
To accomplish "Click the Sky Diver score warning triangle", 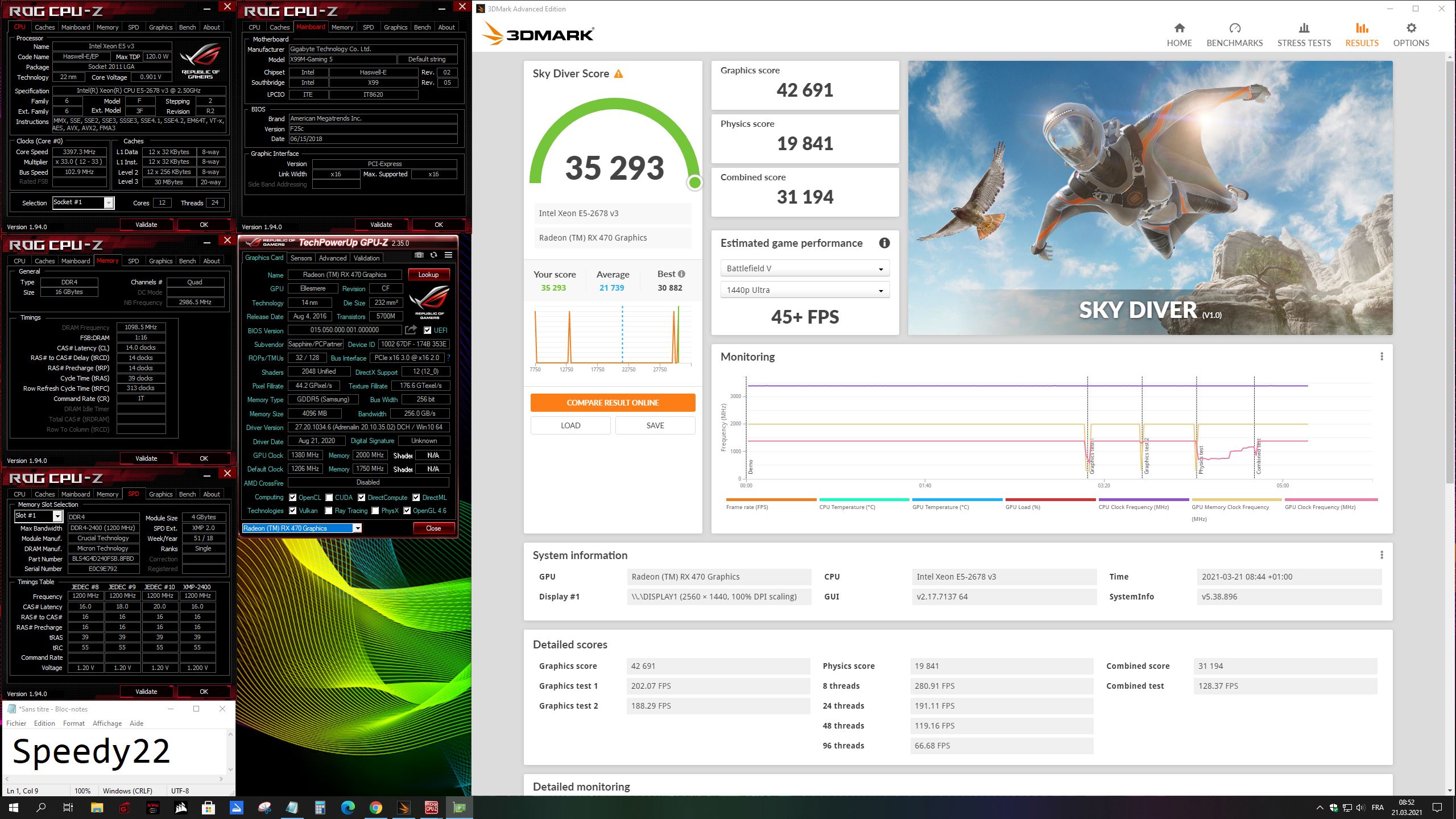I will click(618, 74).
